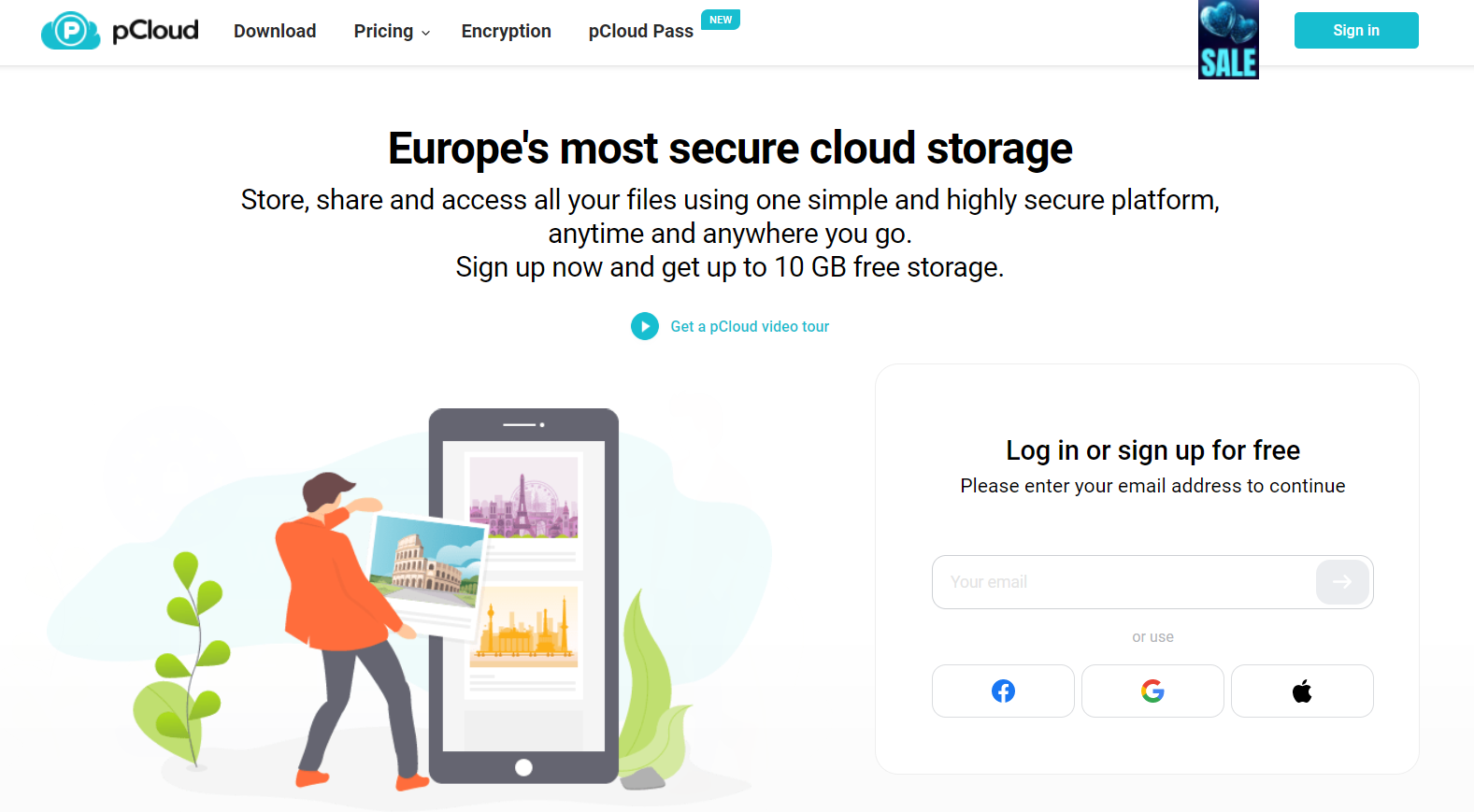Collapse the Pricing navigation dropdown
The width and height of the screenshot is (1474, 812).
(384, 31)
